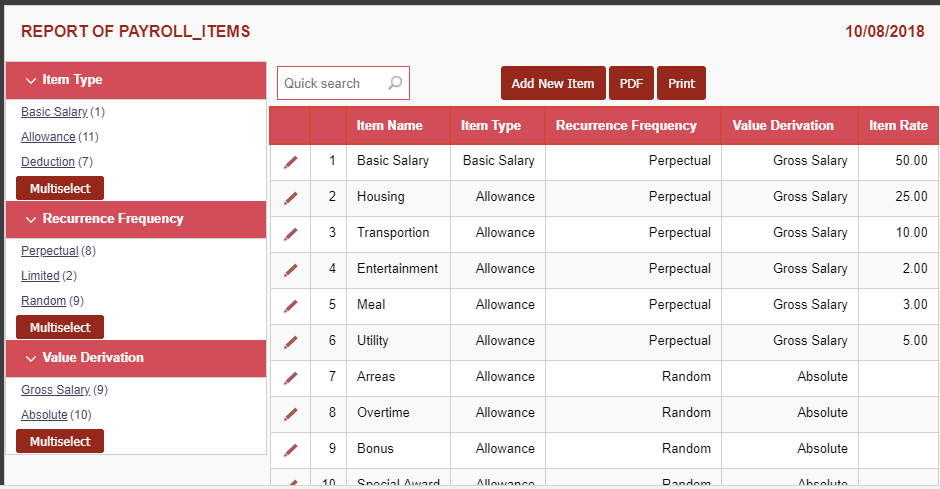The width and height of the screenshot is (940, 489).
Task: Filter by the Allowance item type link
Action: tap(48, 137)
